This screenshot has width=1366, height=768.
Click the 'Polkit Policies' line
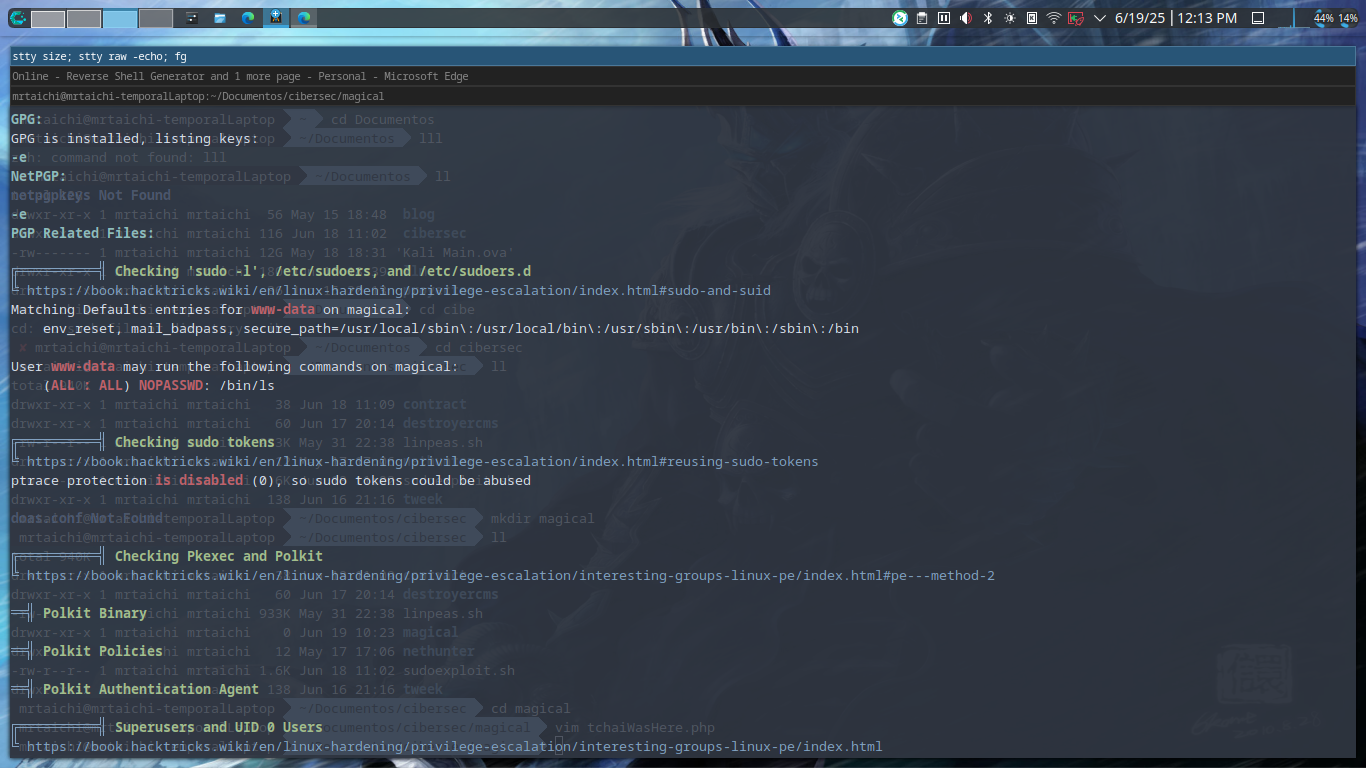click(x=103, y=651)
